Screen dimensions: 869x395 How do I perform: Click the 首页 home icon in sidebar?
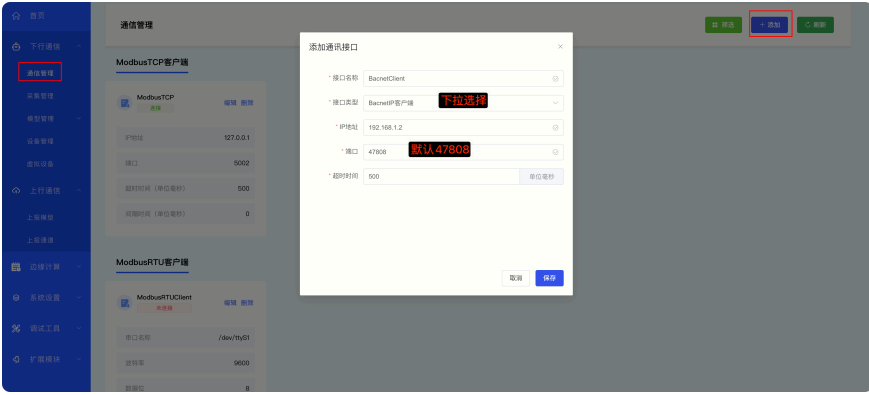click(16, 16)
